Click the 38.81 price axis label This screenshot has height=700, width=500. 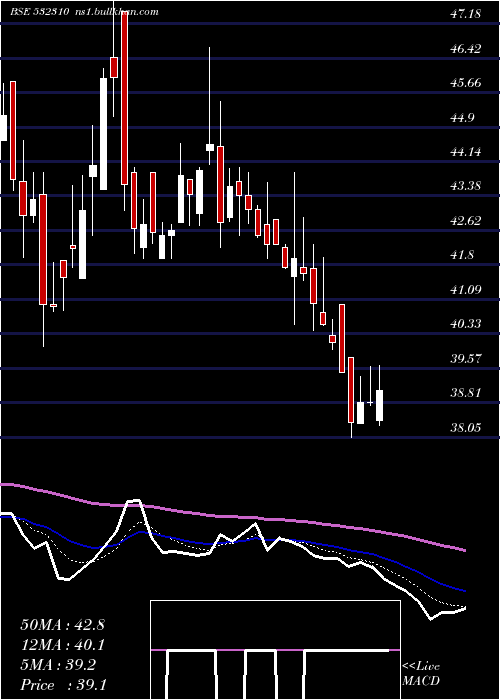[465, 393]
